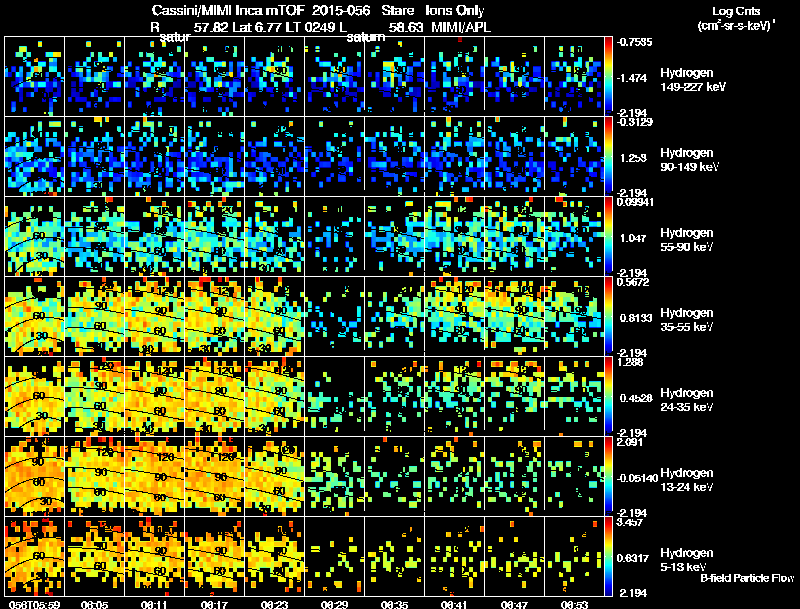The width and height of the screenshot is (800, 609).
Task: Click the '056T05:59' time label
Action: (x=34, y=605)
